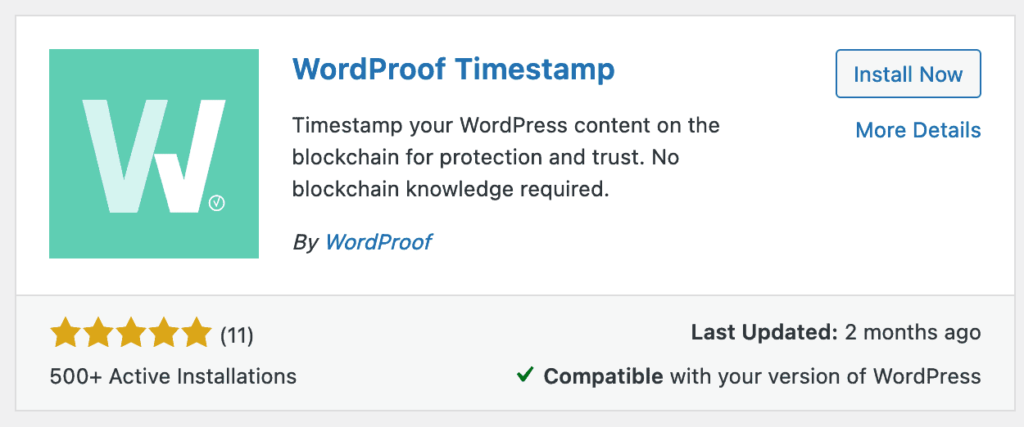Click the Last Updated label

coord(764,332)
